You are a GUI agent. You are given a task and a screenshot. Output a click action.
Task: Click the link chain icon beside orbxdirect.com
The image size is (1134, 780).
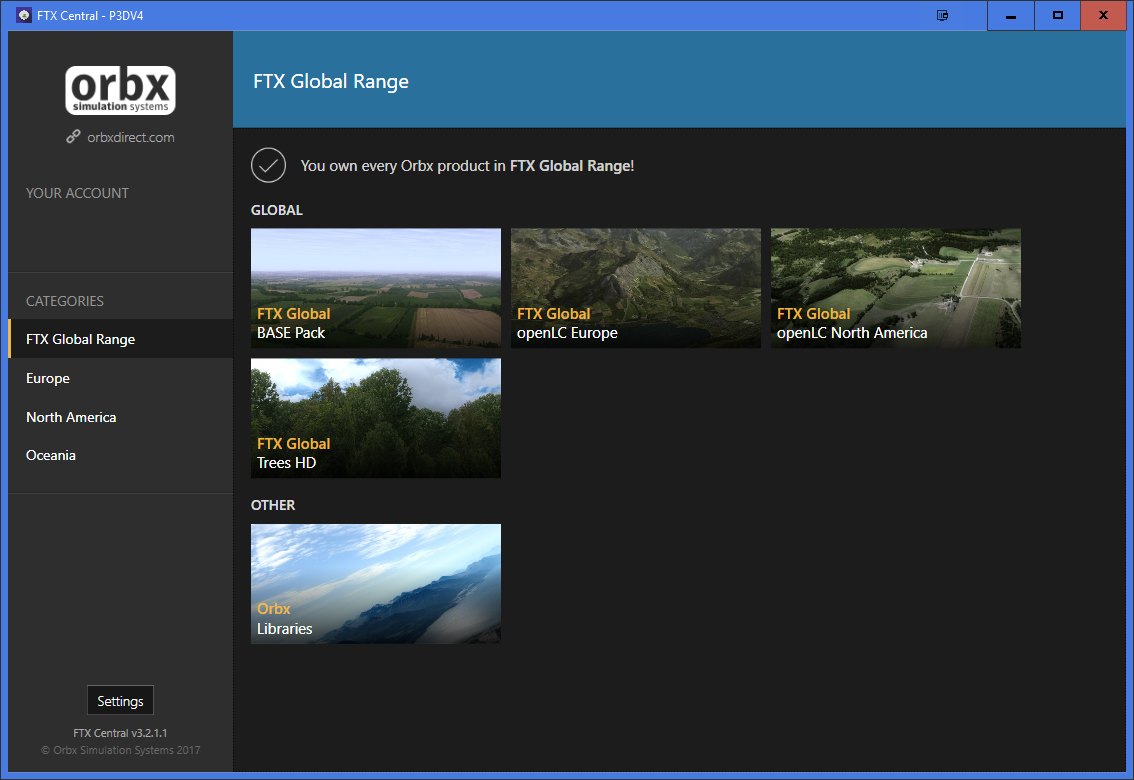(73, 136)
